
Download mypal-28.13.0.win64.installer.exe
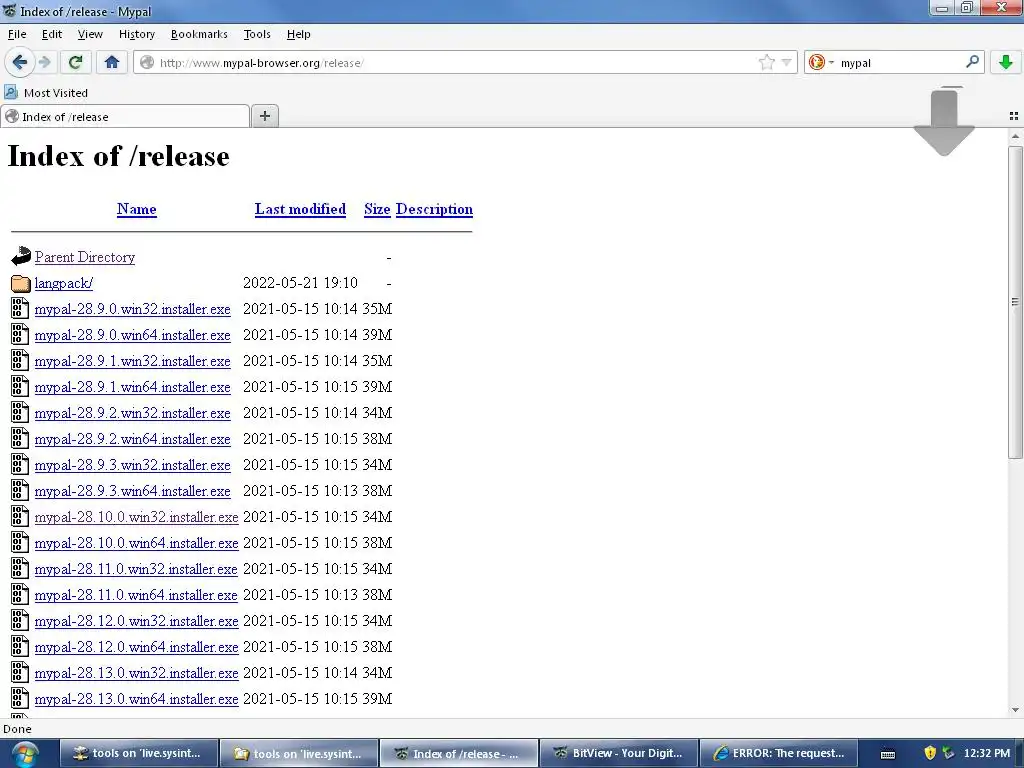(136, 699)
